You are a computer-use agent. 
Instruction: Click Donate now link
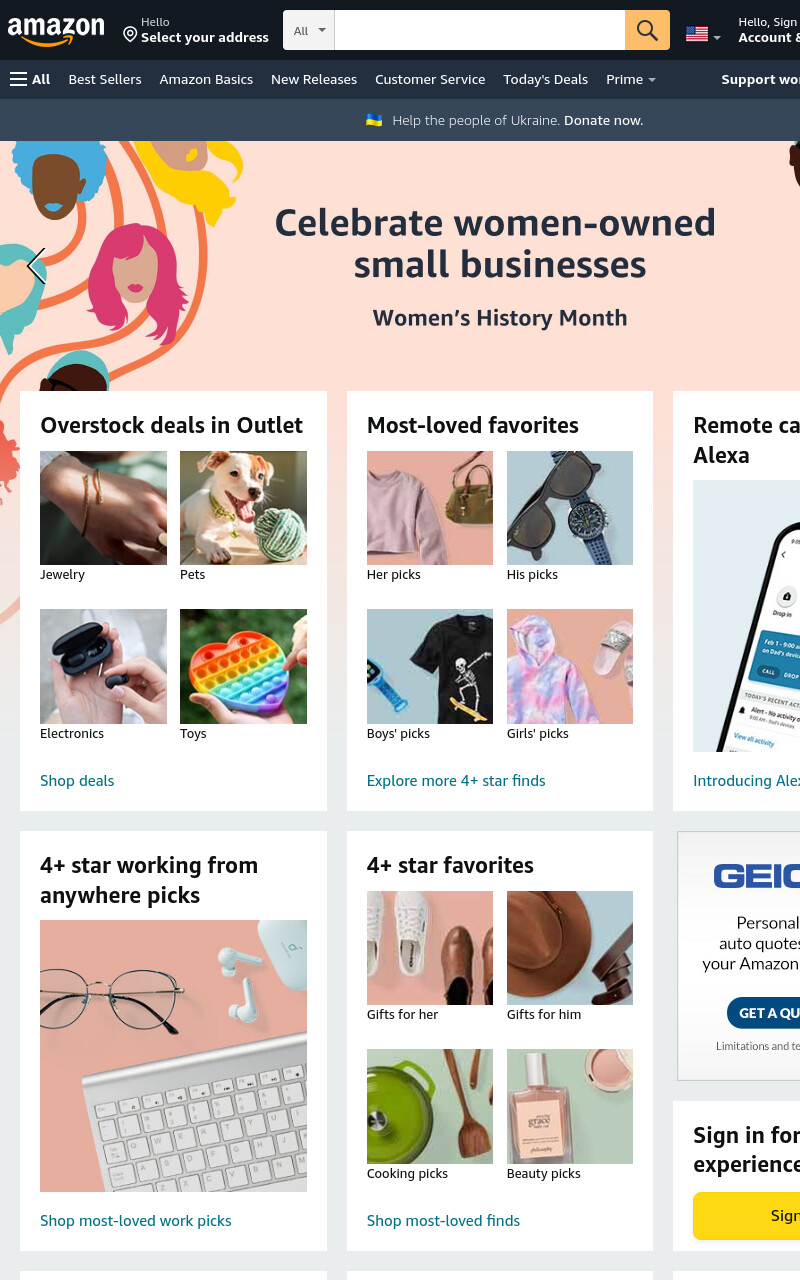603,120
